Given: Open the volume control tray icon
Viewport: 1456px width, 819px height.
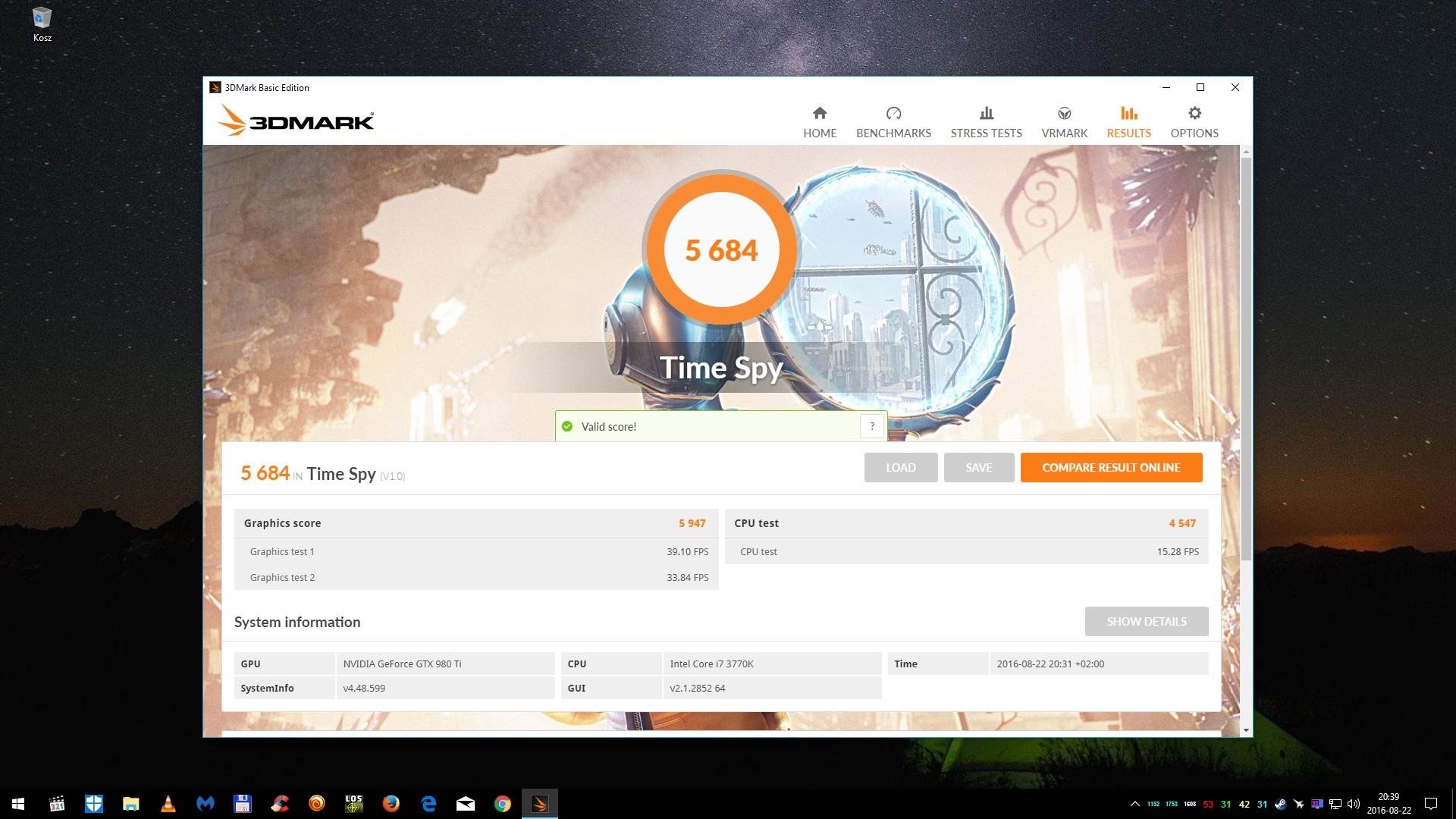Looking at the screenshot, I should (x=1353, y=804).
